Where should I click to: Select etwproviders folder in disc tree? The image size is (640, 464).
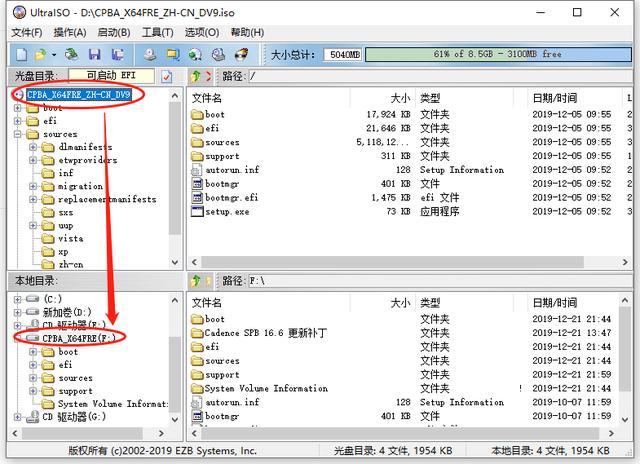(88, 160)
